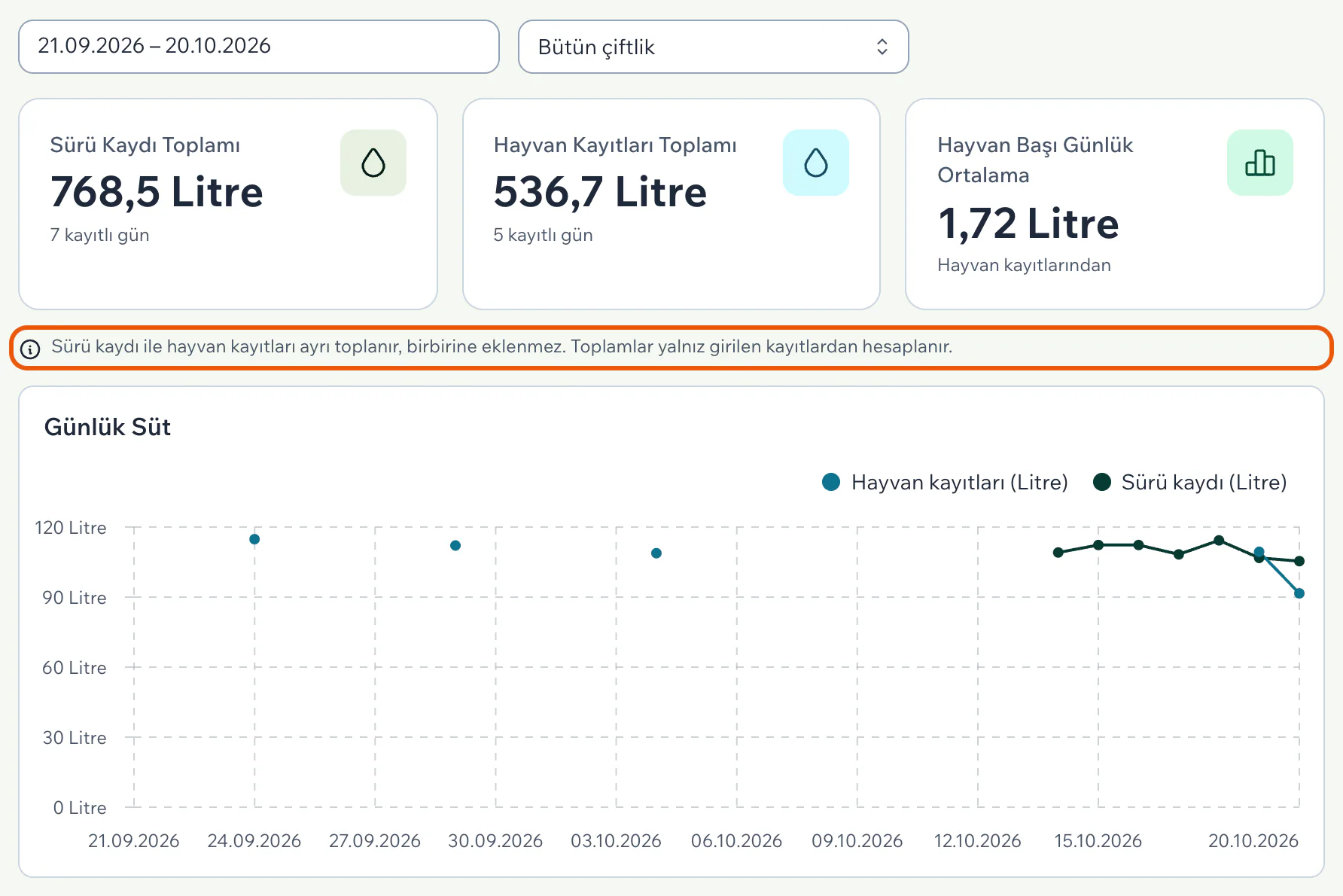
Task: Click the "5 kayıtlı gün" subtitle
Action: [x=543, y=235]
